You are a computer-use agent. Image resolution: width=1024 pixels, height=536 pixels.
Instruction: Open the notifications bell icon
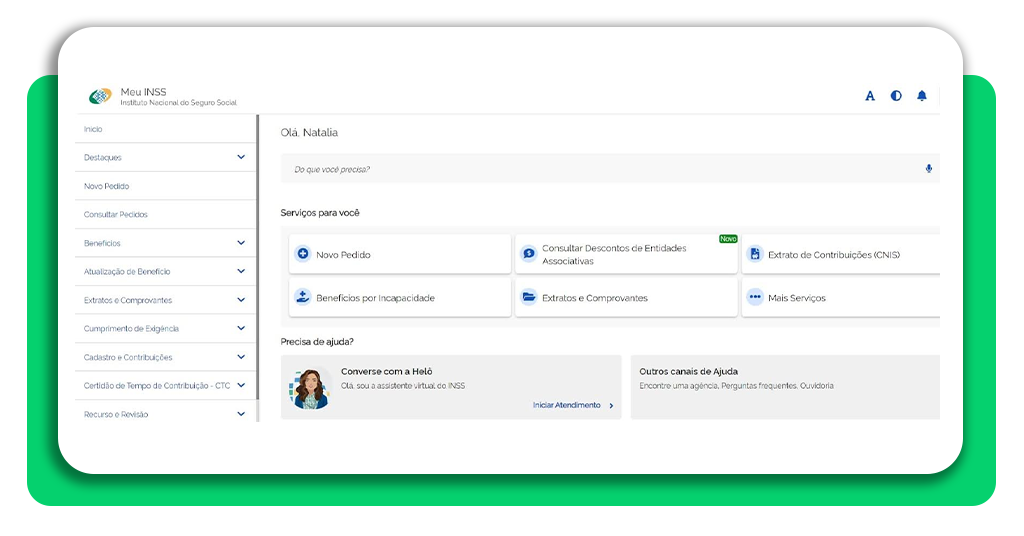point(922,96)
